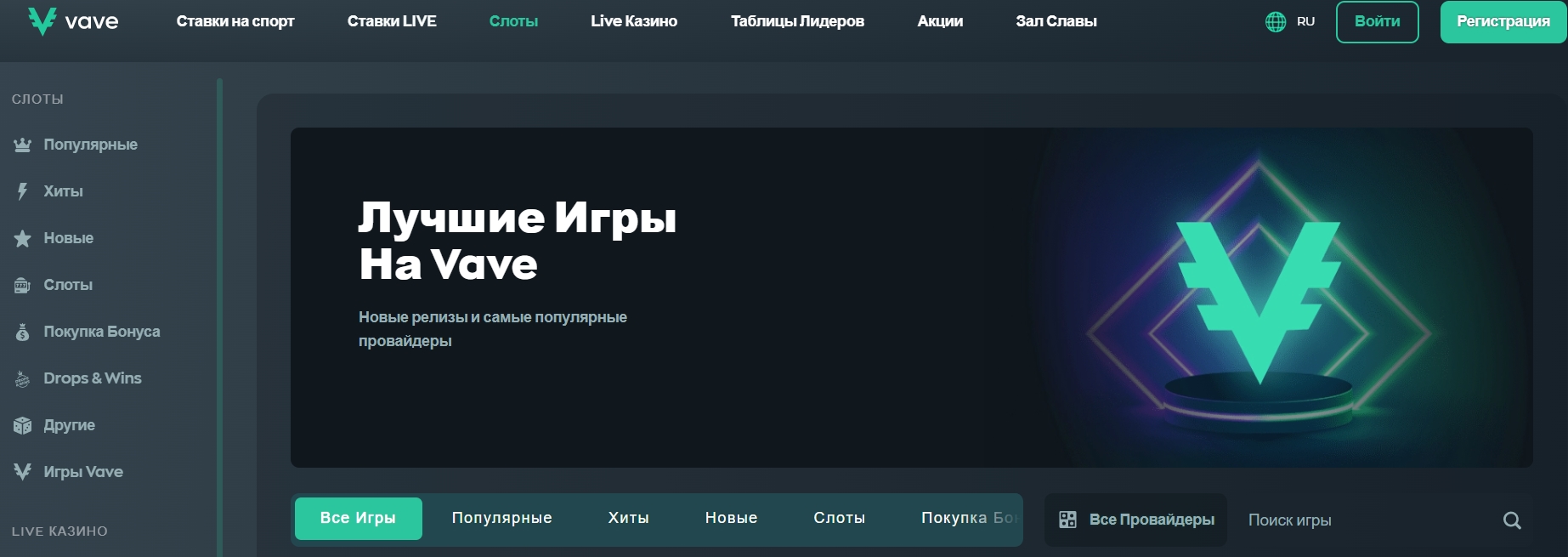The image size is (1568, 557).
Task: Open Новые in the sidebar
Action: click(x=68, y=238)
